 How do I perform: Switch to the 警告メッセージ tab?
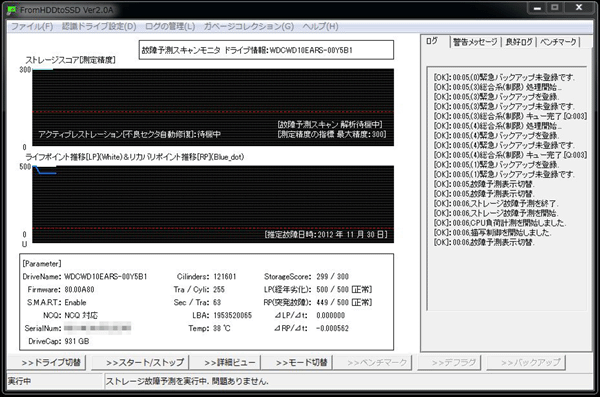475,42
